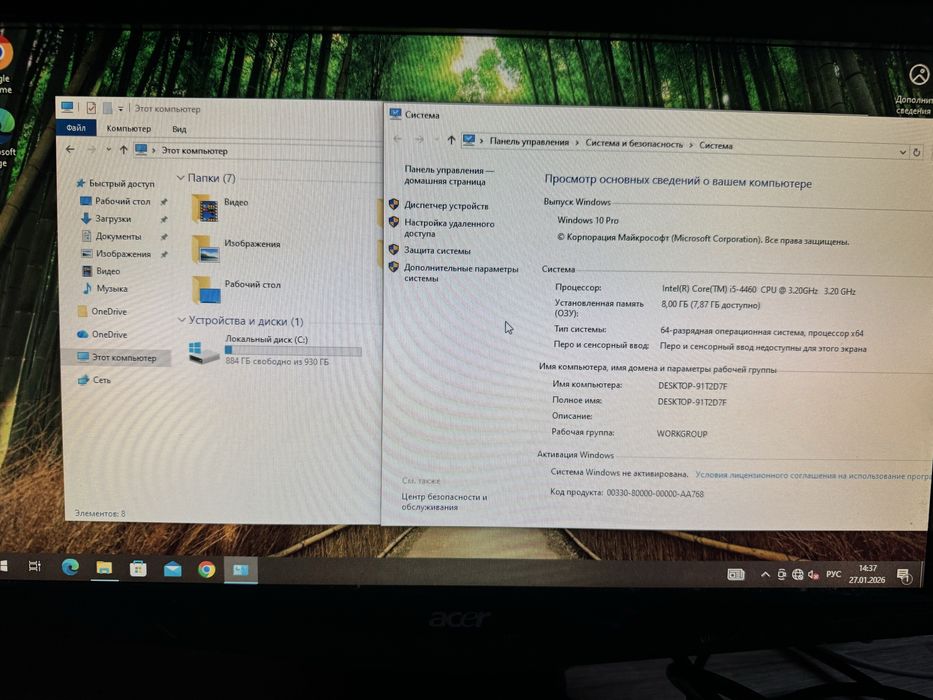Go back in the Этот компьютер window
Image resolution: width=933 pixels, height=700 pixels.
[x=70, y=149]
